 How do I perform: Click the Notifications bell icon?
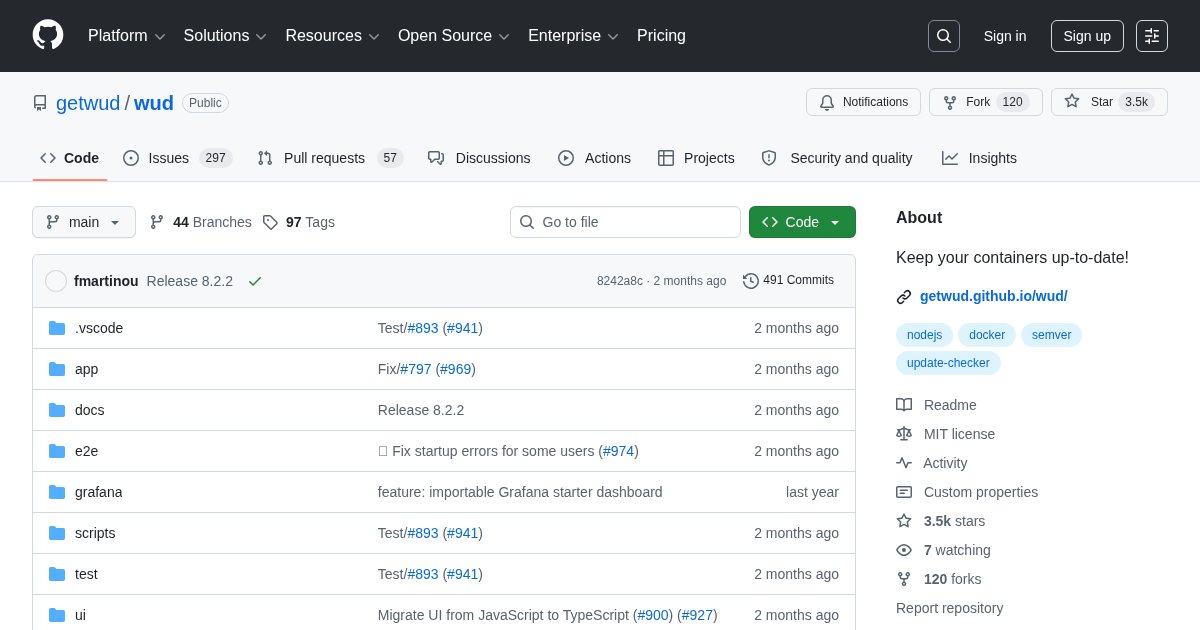827,102
